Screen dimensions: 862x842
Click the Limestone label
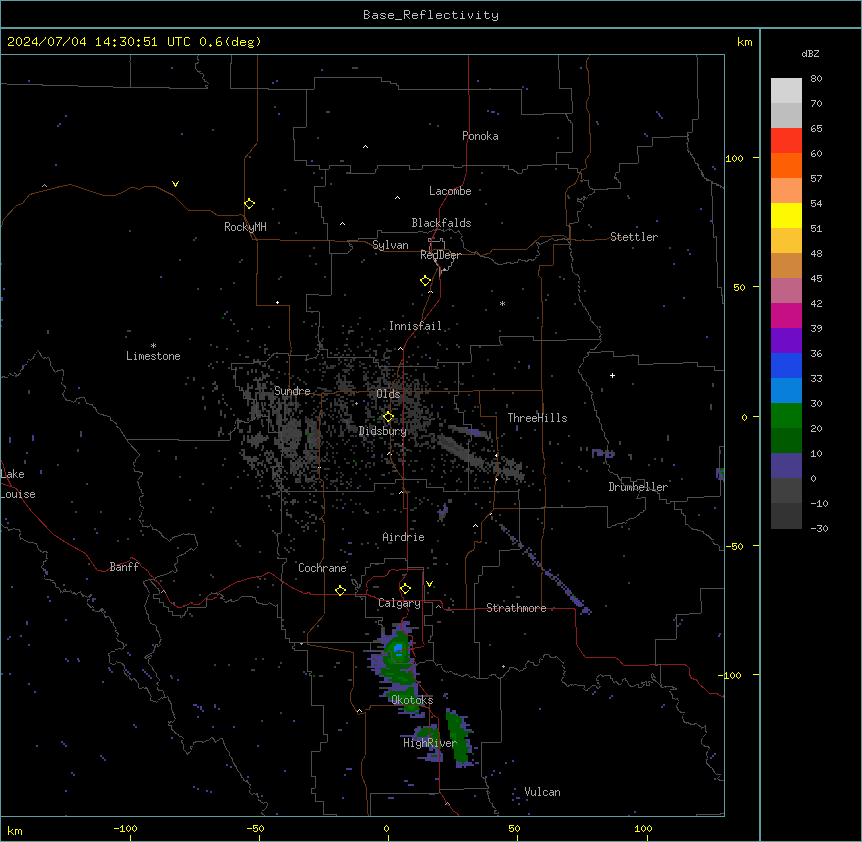[153, 356]
